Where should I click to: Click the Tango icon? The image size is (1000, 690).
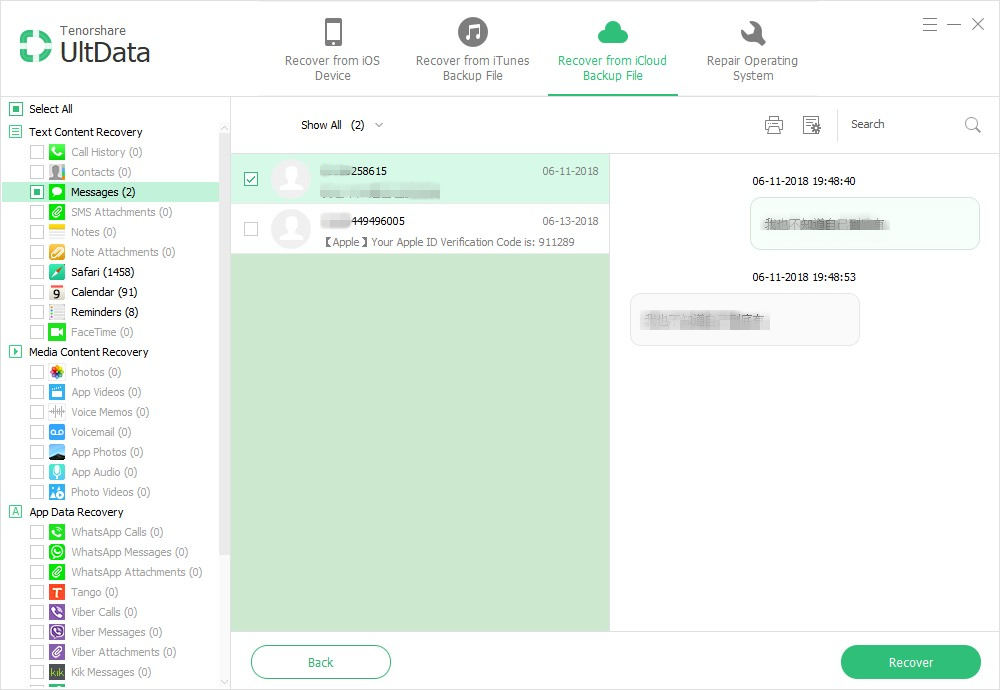click(x=57, y=592)
